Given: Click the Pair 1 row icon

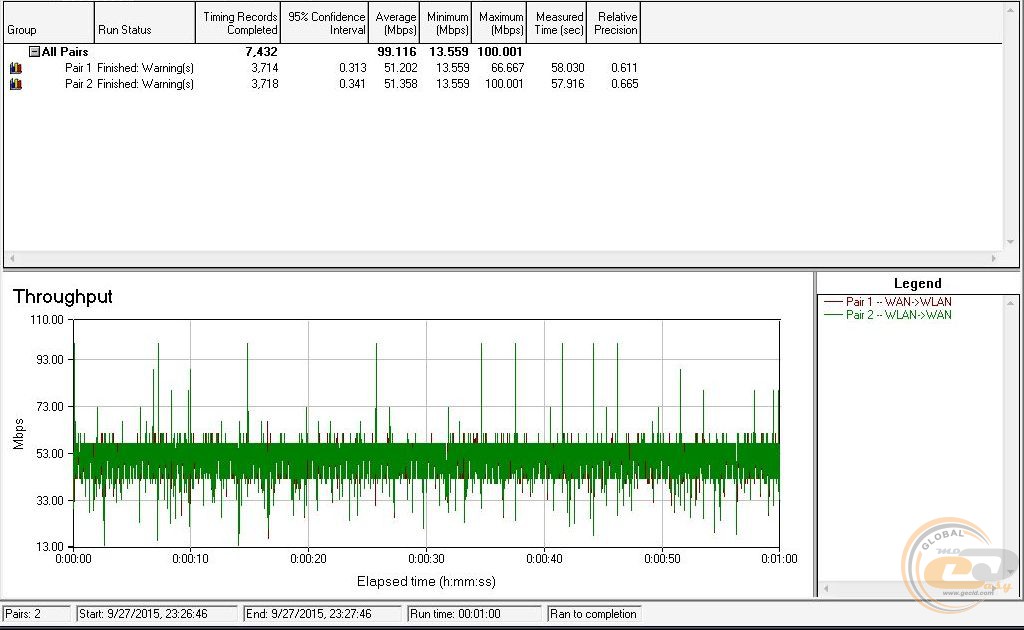Looking at the screenshot, I should 16,68.
